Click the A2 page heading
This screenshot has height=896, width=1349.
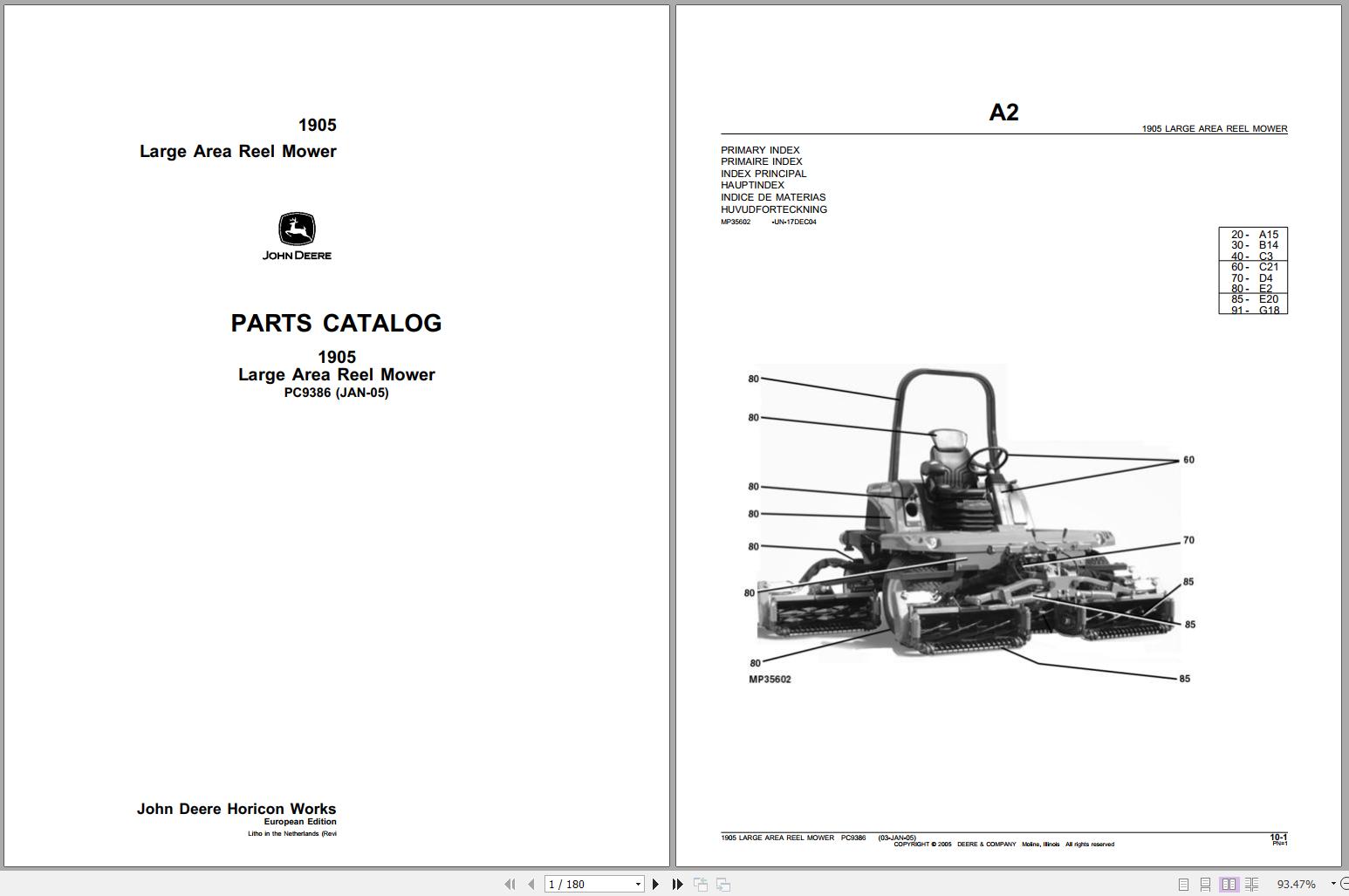(1003, 112)
